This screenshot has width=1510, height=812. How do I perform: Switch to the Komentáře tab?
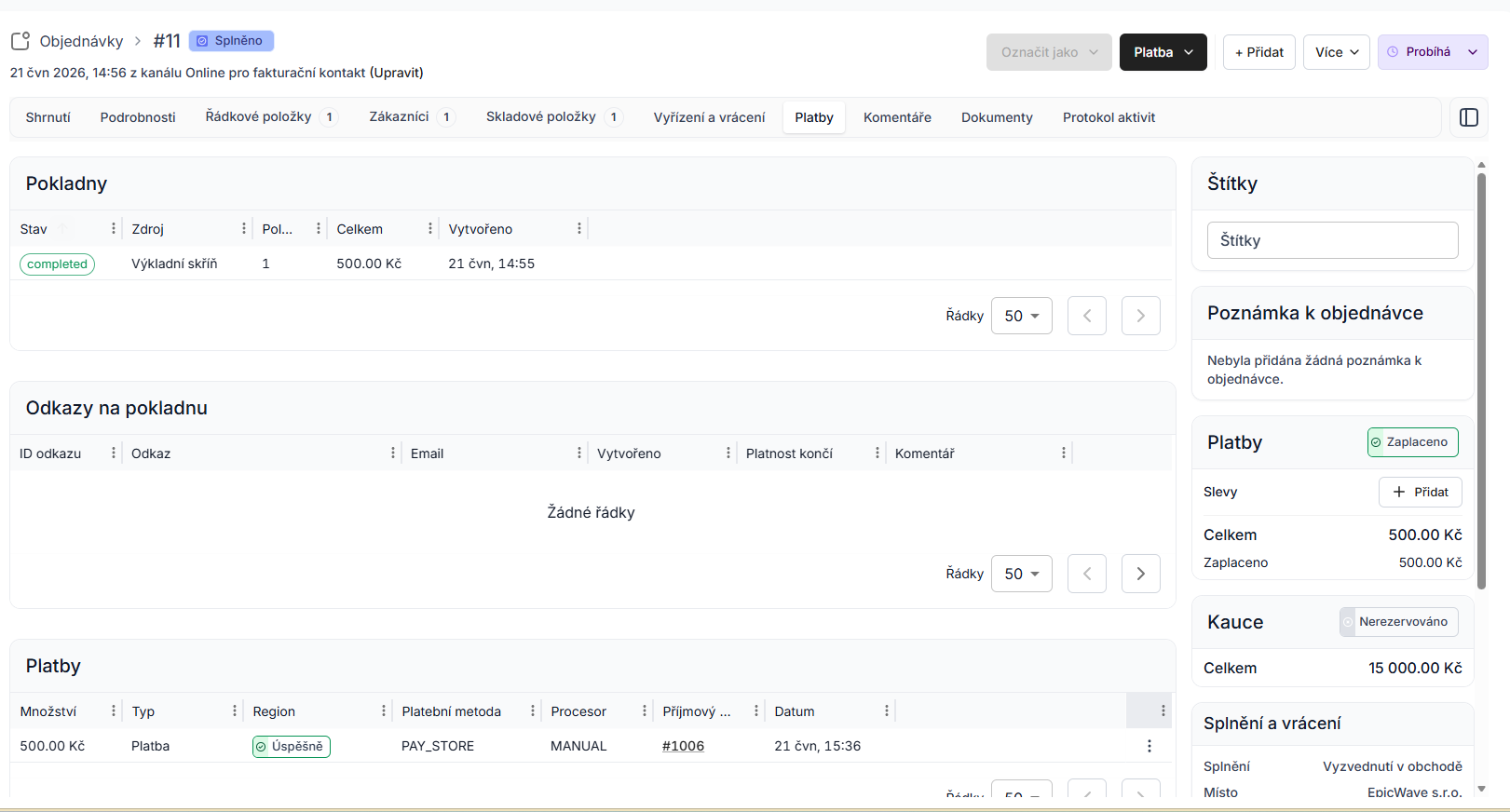897,117
